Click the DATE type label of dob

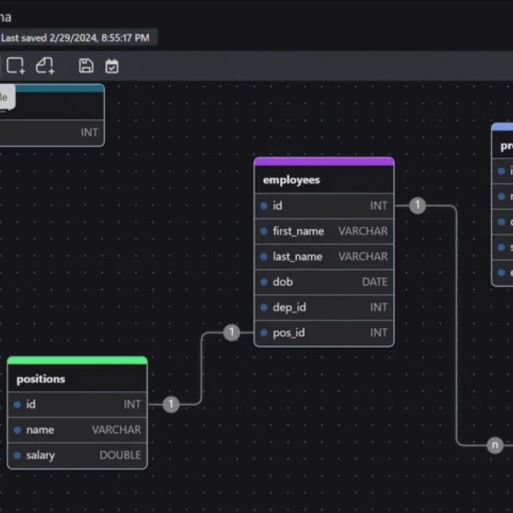pos(375,282)
